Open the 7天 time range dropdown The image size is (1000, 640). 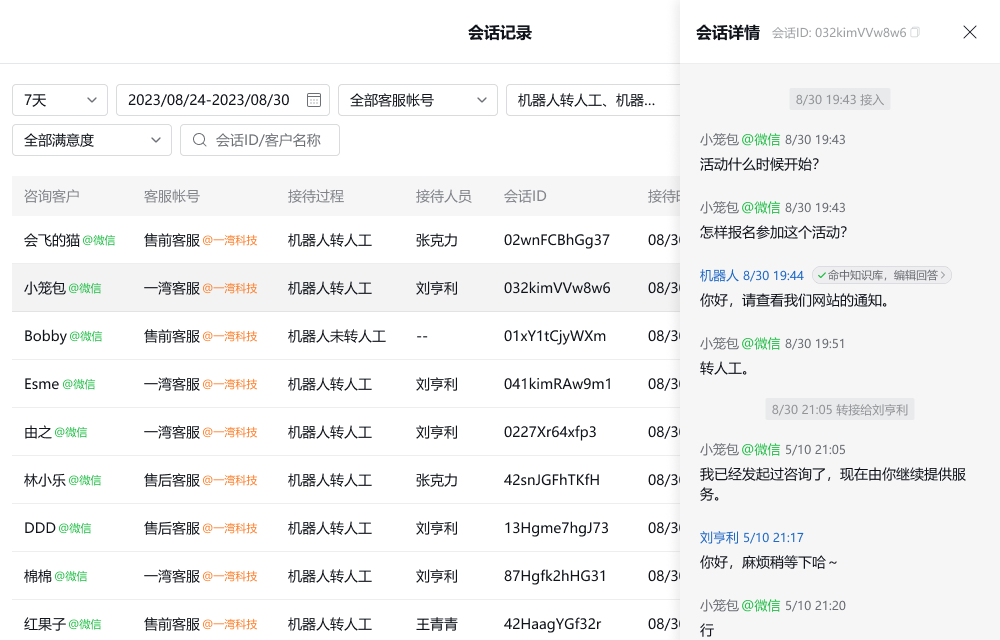click(60, 100)
